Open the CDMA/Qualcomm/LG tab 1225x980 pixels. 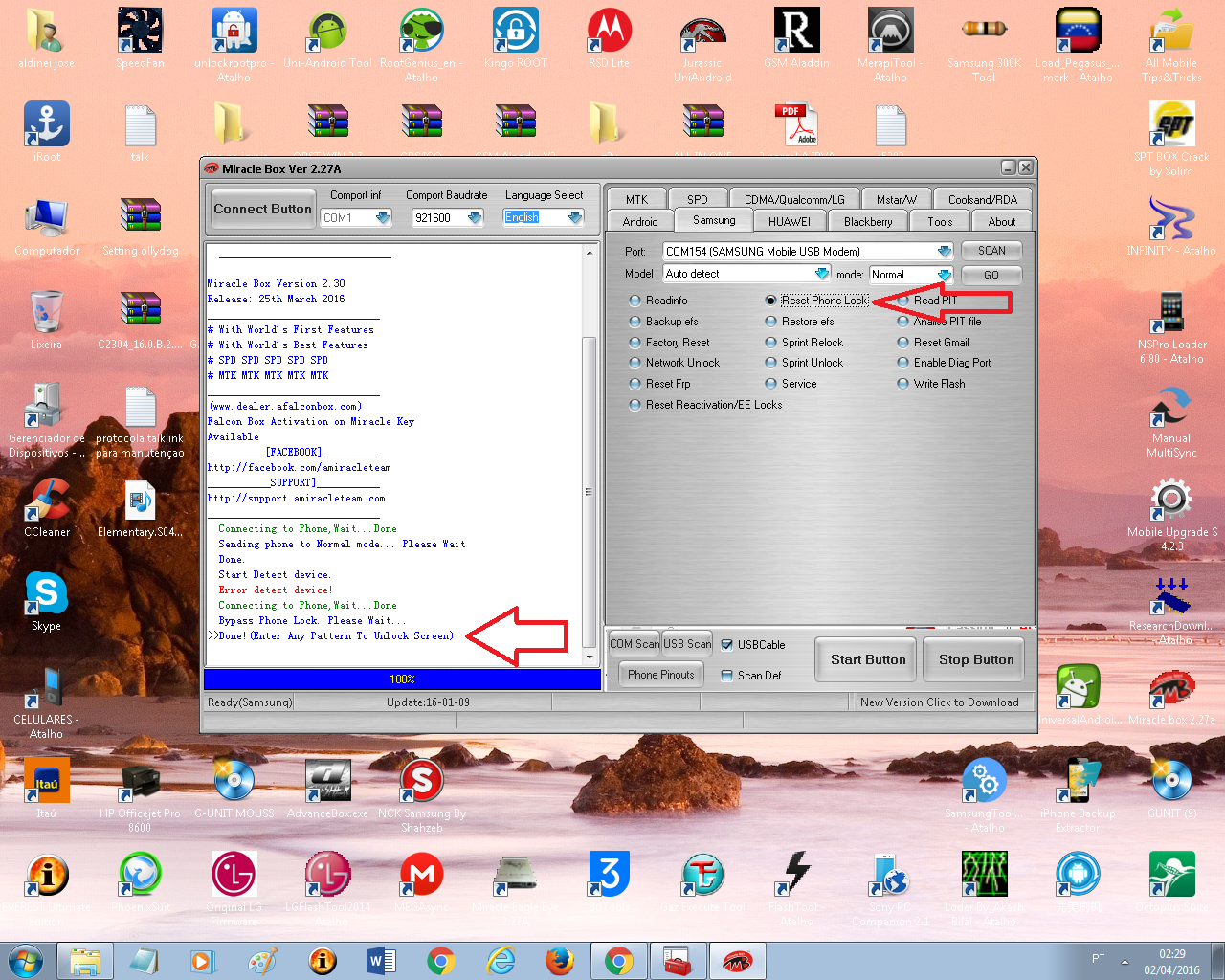794,199
